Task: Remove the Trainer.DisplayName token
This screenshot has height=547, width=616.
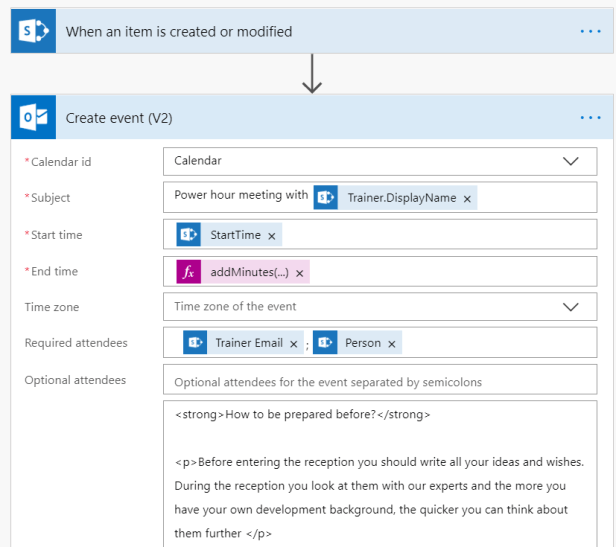Action: [467, 199]
